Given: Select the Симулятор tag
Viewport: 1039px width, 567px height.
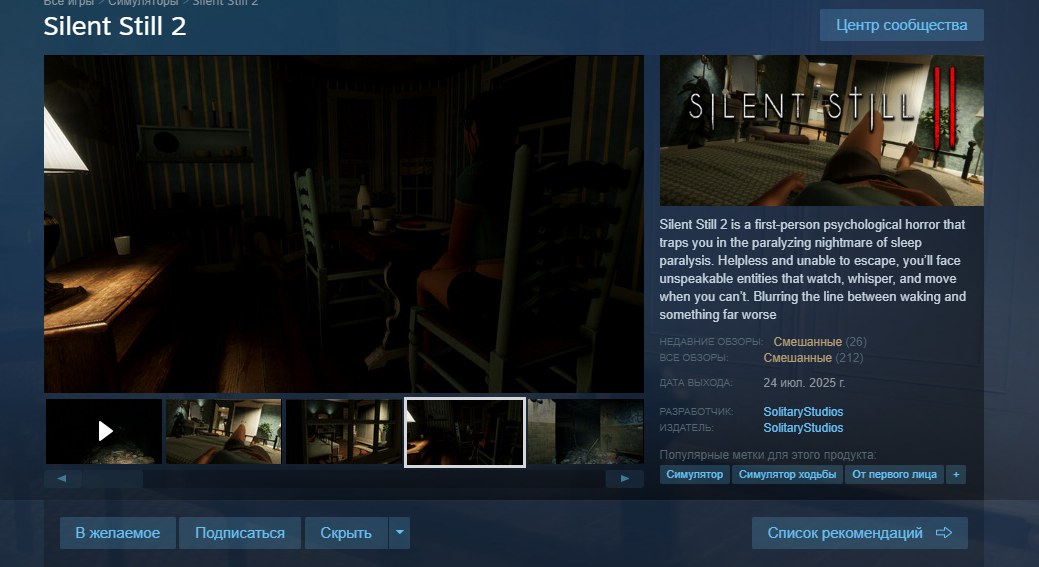Looking at the screenshot, I should click(x=694, y=474).
